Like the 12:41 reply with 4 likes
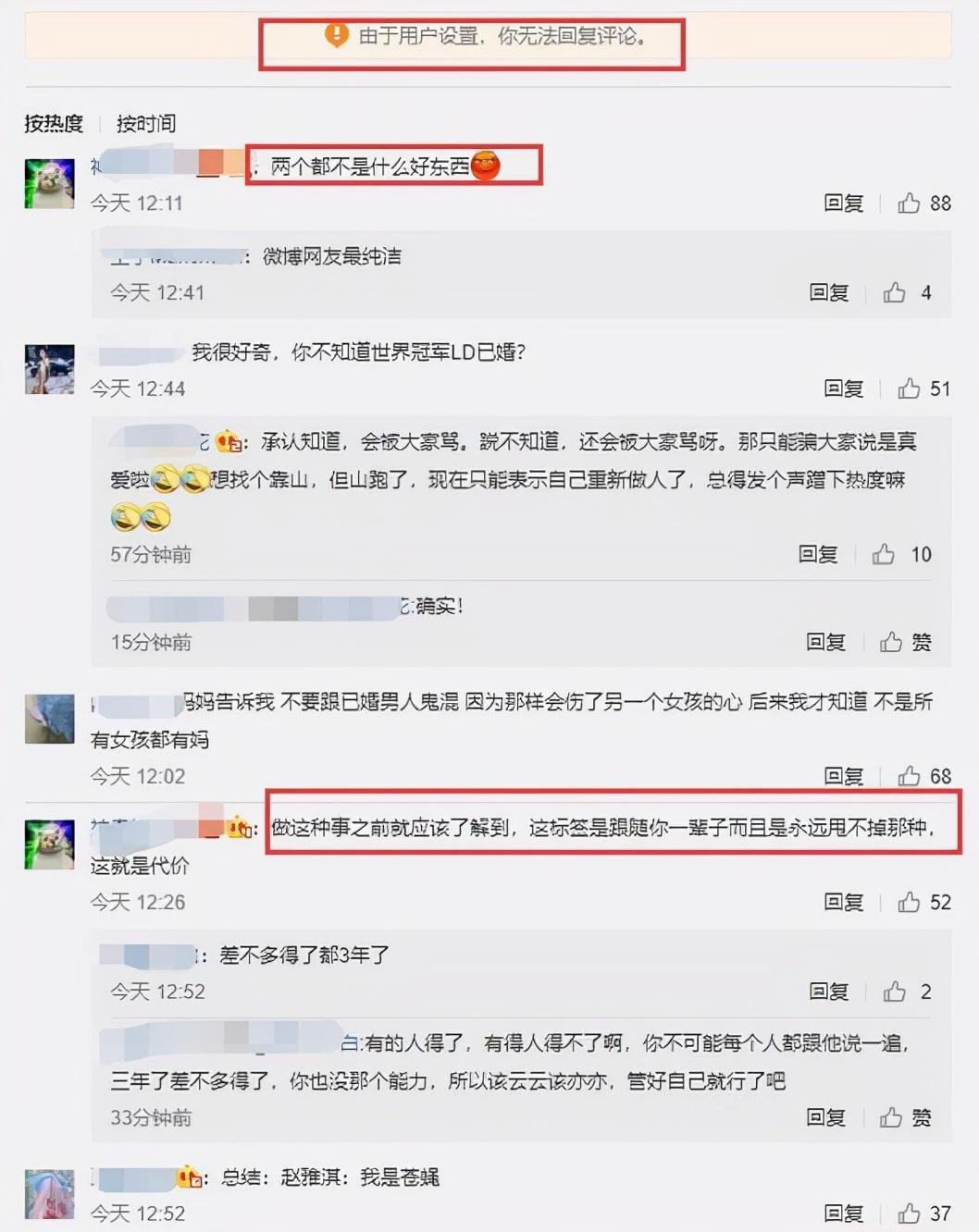Screen dimensions: 979x1232 point(894,292)
